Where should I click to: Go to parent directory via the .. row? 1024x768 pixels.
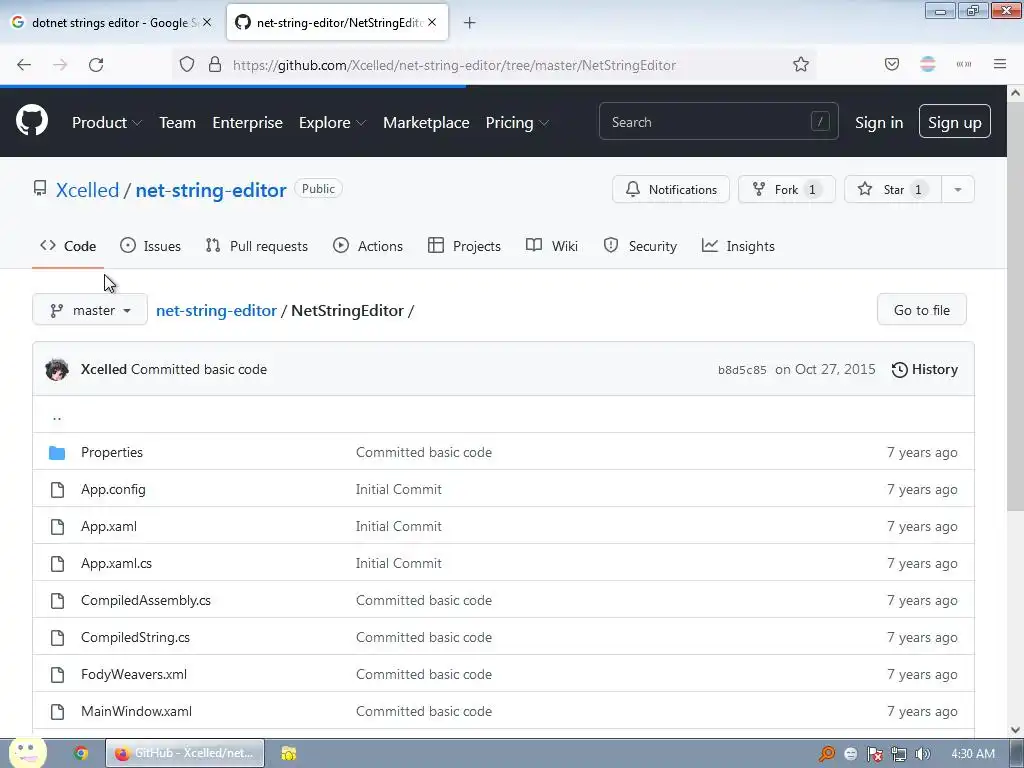pyautogui.click(x=57, y=416)
